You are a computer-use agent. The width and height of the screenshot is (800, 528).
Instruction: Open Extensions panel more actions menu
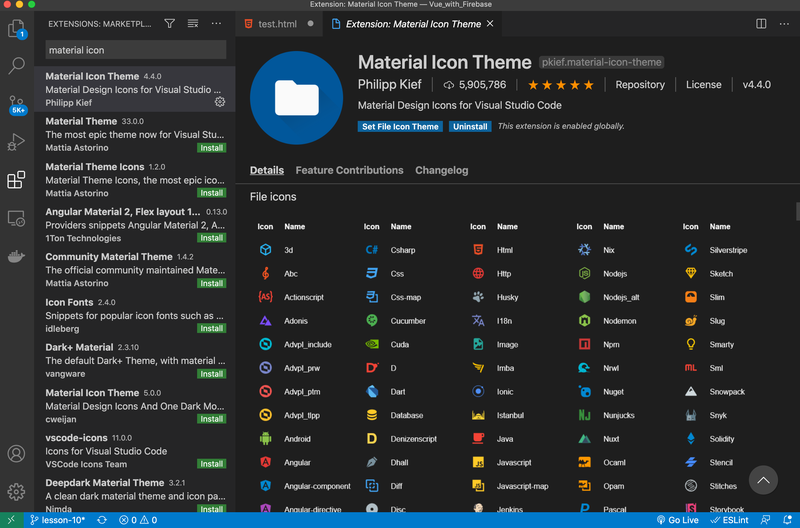tap(216, 23)
